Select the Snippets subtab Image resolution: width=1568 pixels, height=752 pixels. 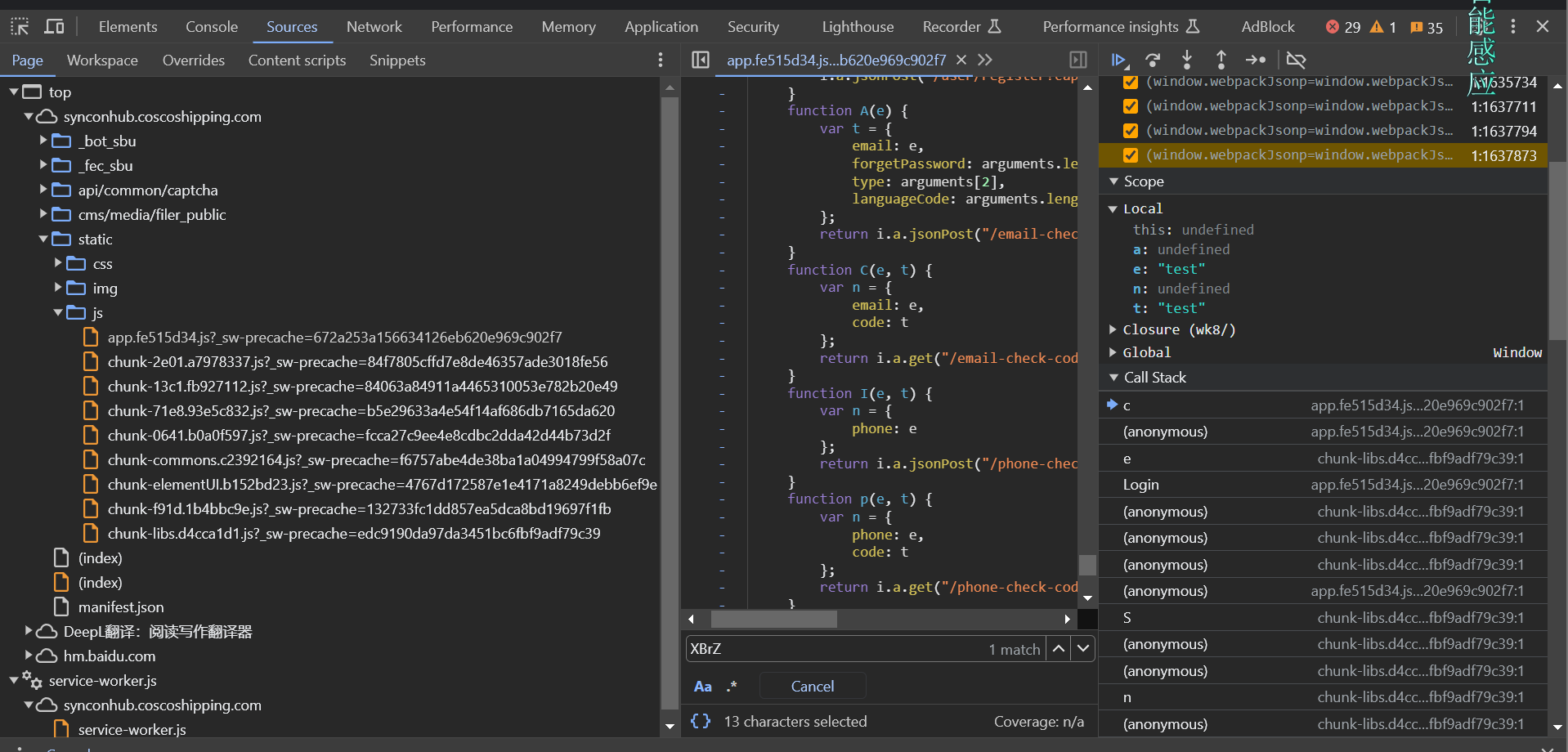point(397,60)
